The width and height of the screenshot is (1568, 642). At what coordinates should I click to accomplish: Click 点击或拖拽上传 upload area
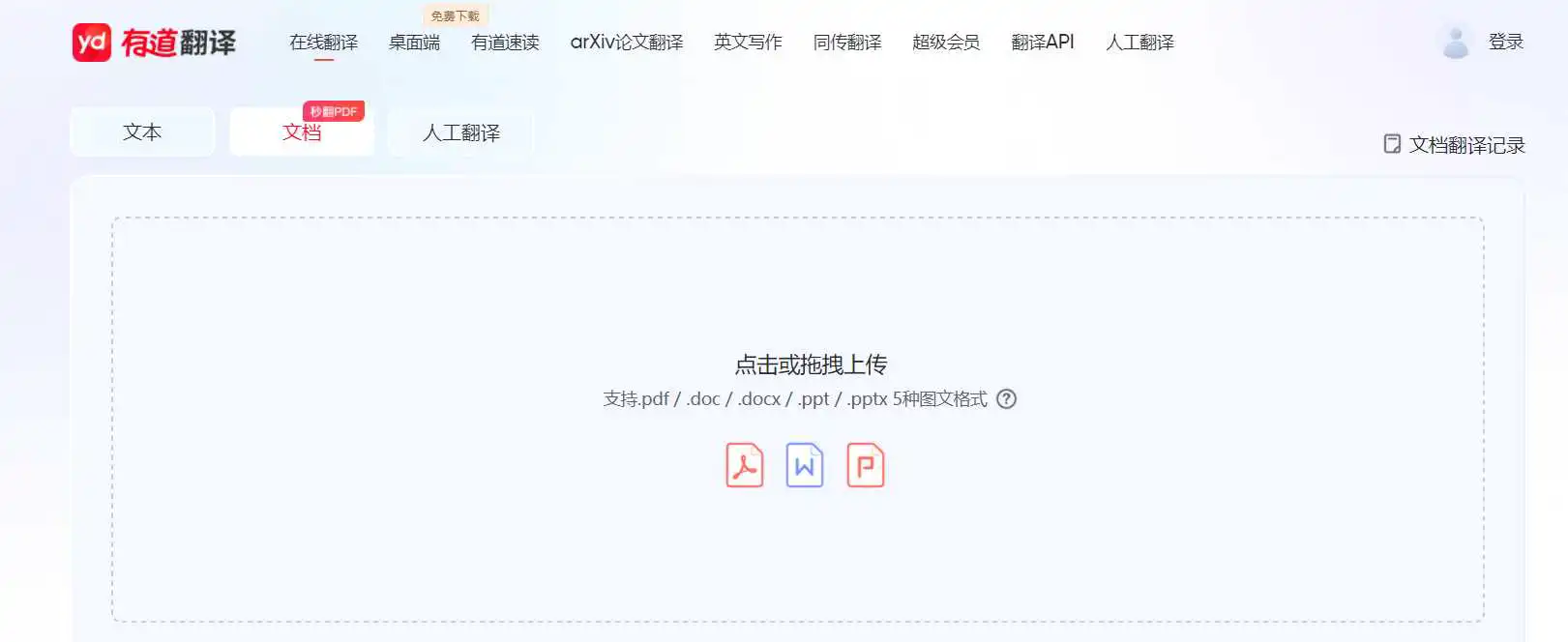[x=798, y=420]
